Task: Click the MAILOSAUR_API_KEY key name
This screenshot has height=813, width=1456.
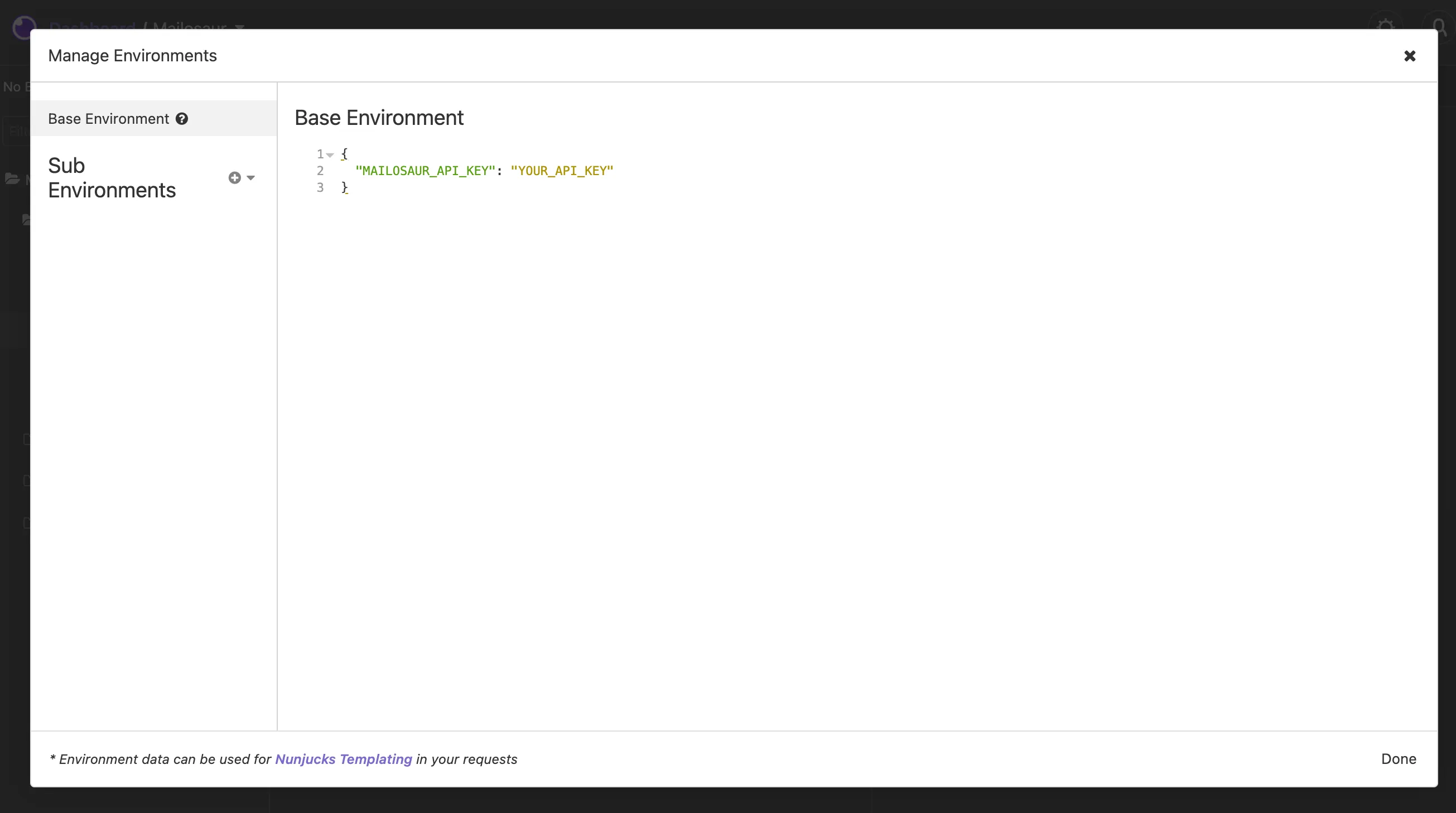Action: [x=425, y=170]
